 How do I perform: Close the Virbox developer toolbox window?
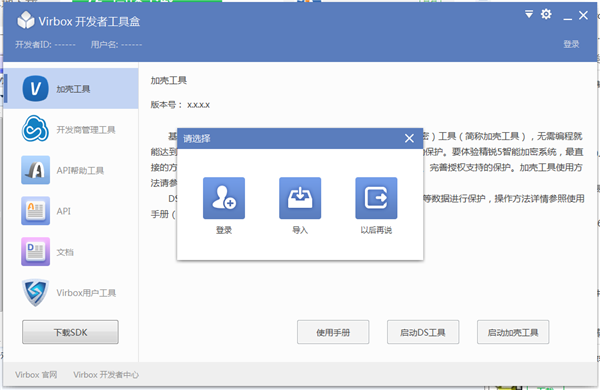coord(583,15)
